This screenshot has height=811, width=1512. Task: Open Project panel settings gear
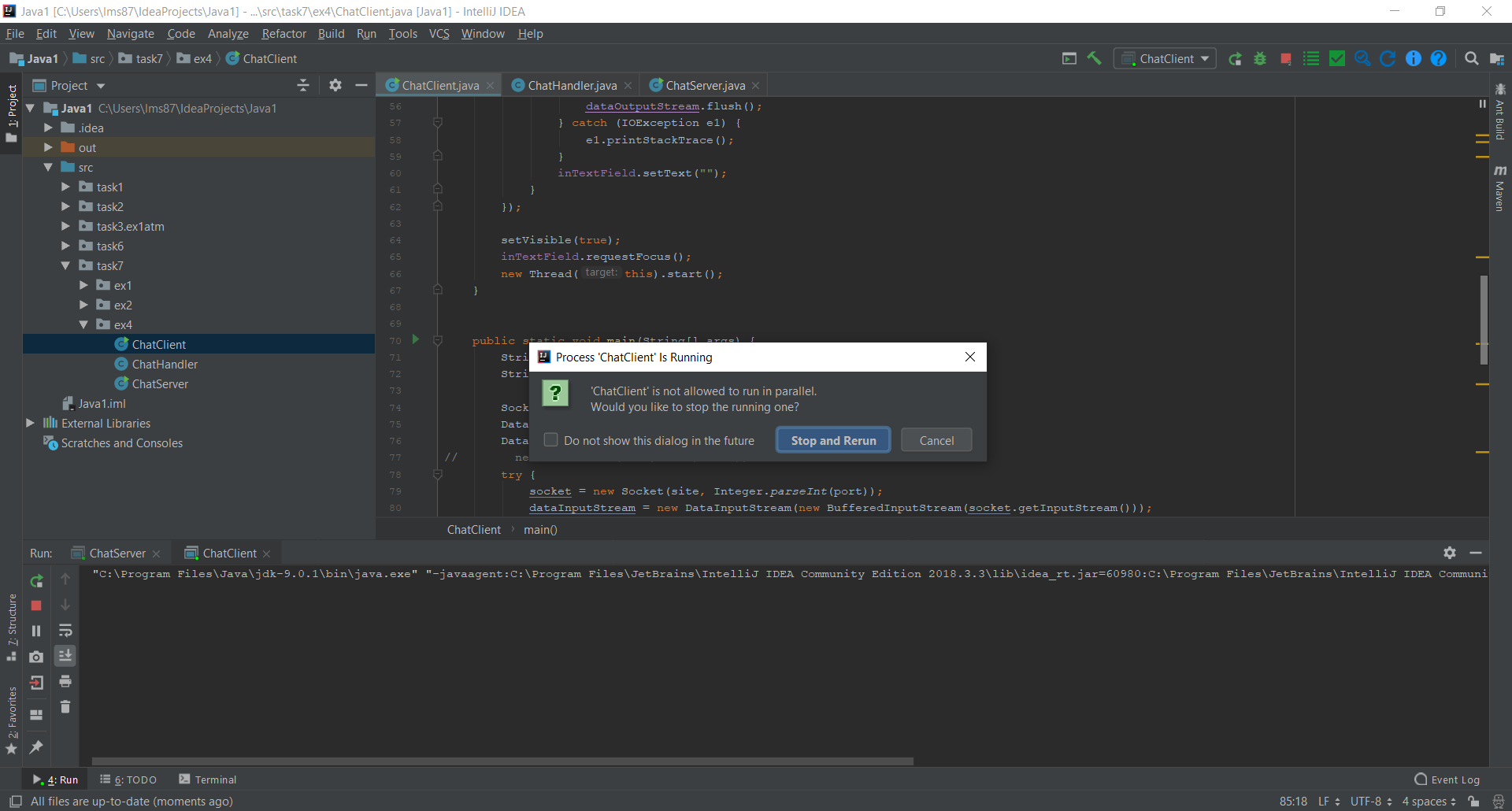(x=335, y=85)
